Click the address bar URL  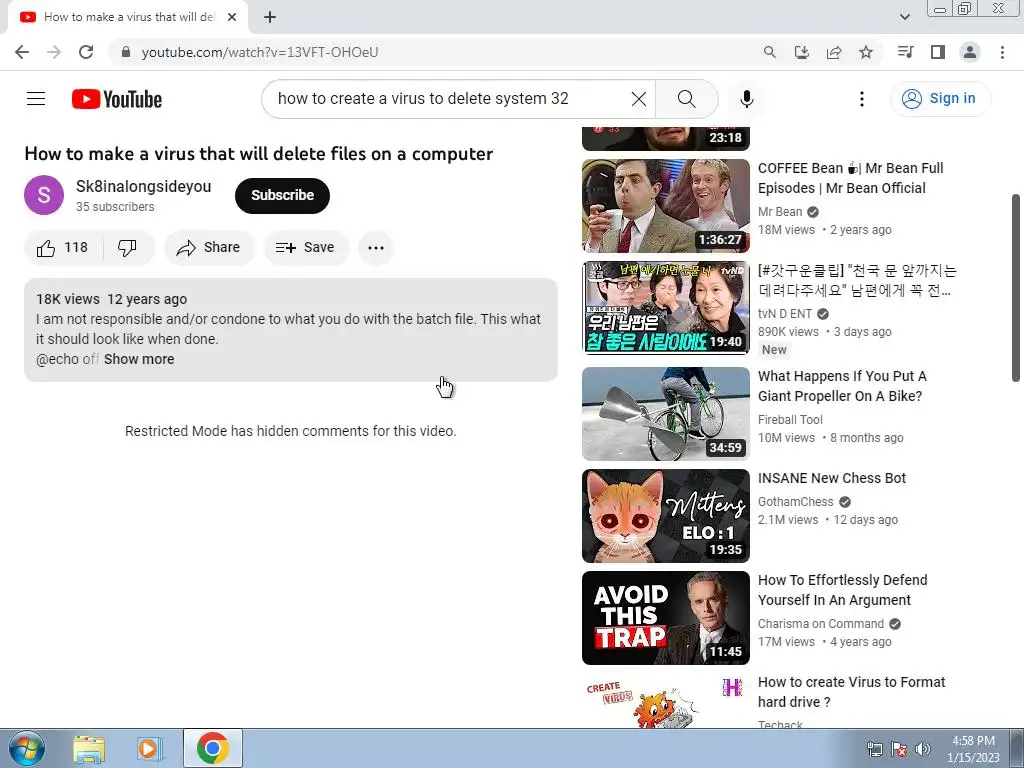point(260,52)
